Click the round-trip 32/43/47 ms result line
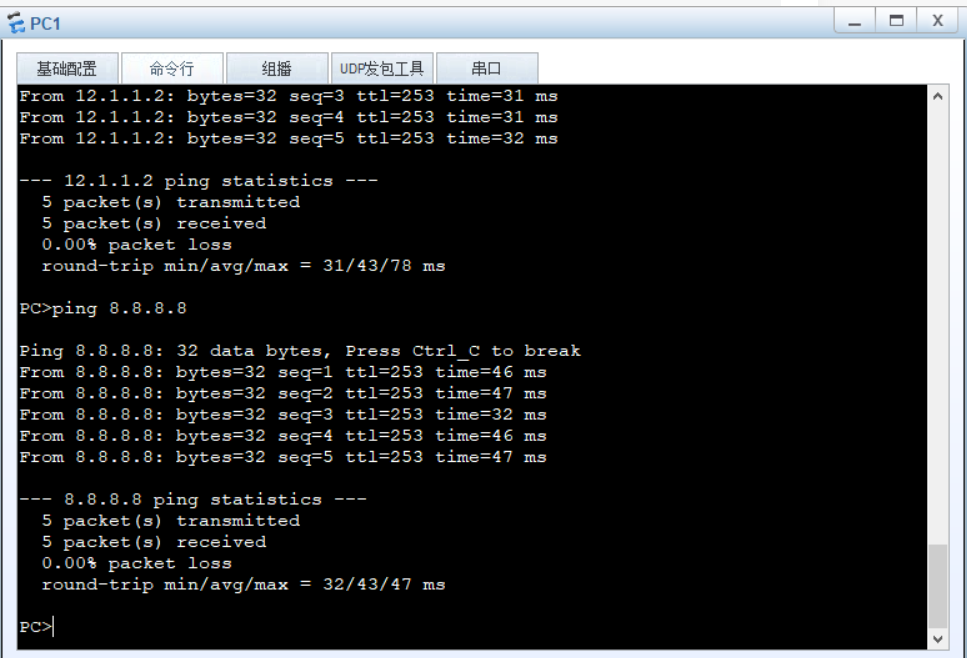Screen dimensions: 967x658 click(x=243, y=584)
